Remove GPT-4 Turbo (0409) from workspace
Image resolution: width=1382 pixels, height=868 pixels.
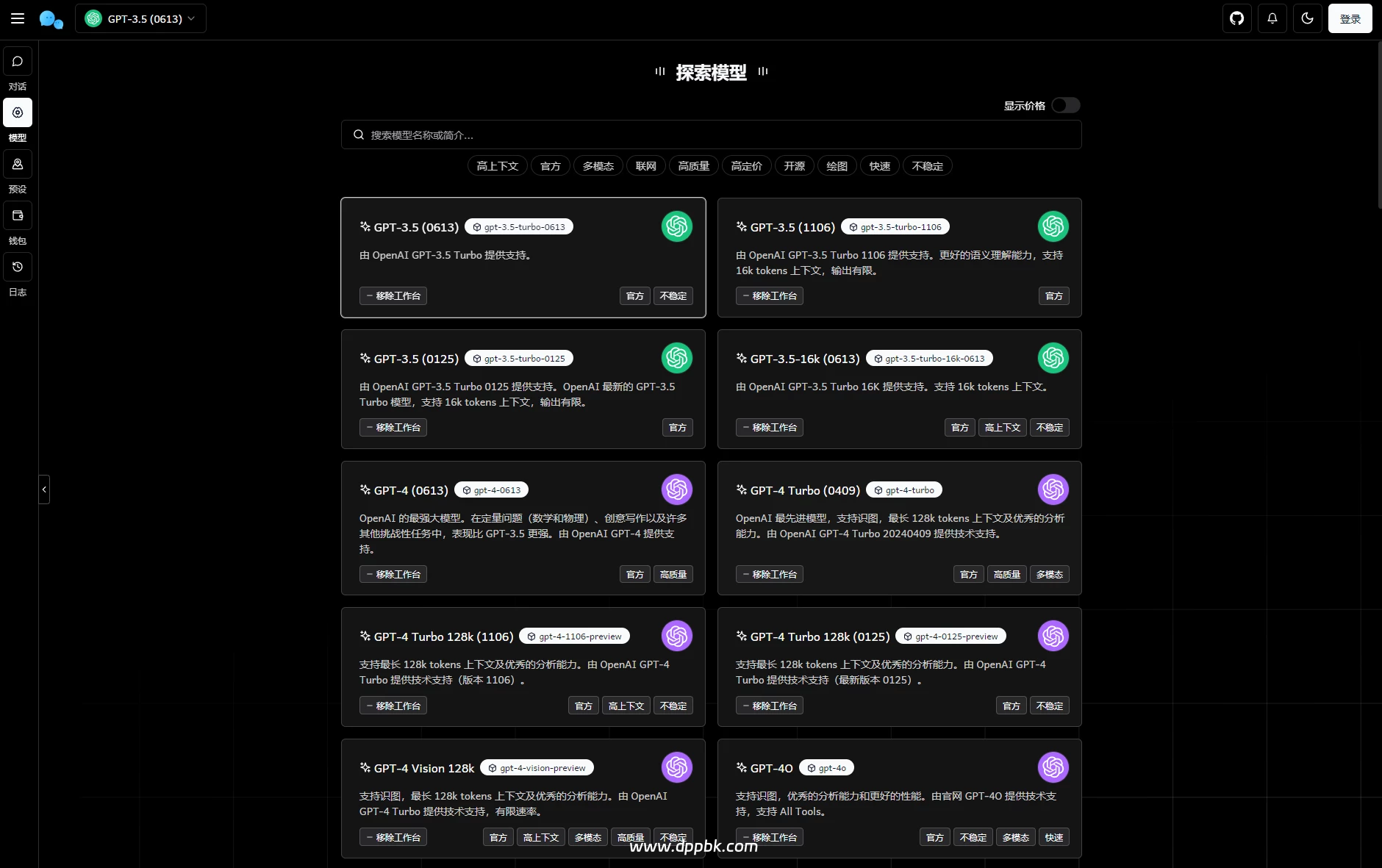click(x=770, y=575)
